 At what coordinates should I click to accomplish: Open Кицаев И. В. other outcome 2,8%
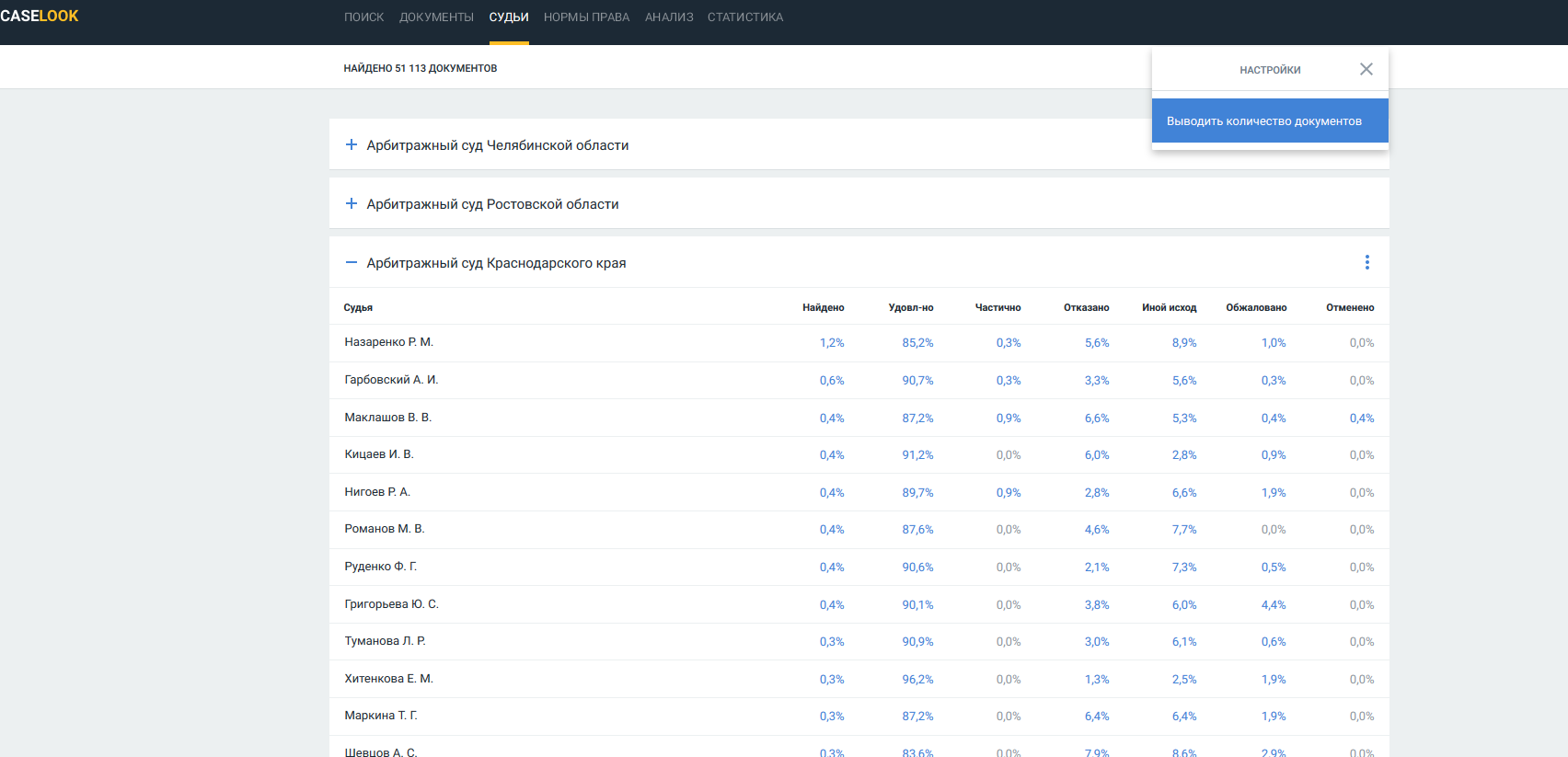tap(1184, 455)
